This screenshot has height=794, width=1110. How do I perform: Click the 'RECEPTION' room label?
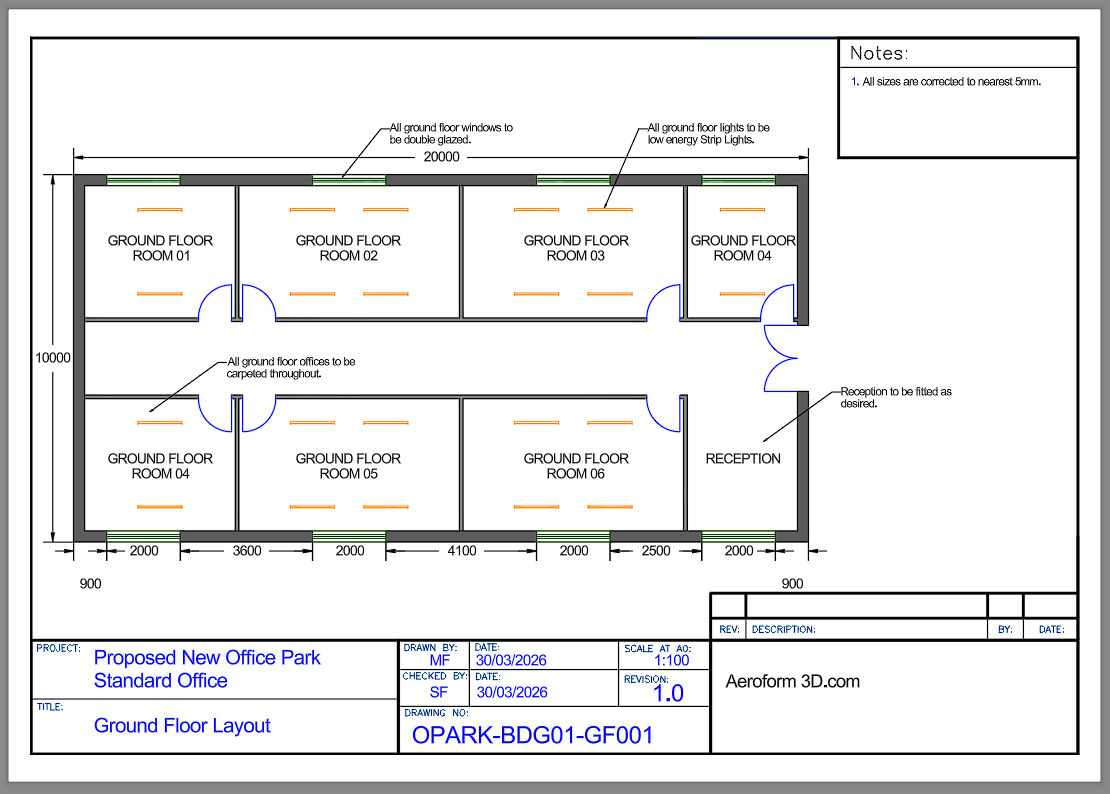(x=743, y=459)
